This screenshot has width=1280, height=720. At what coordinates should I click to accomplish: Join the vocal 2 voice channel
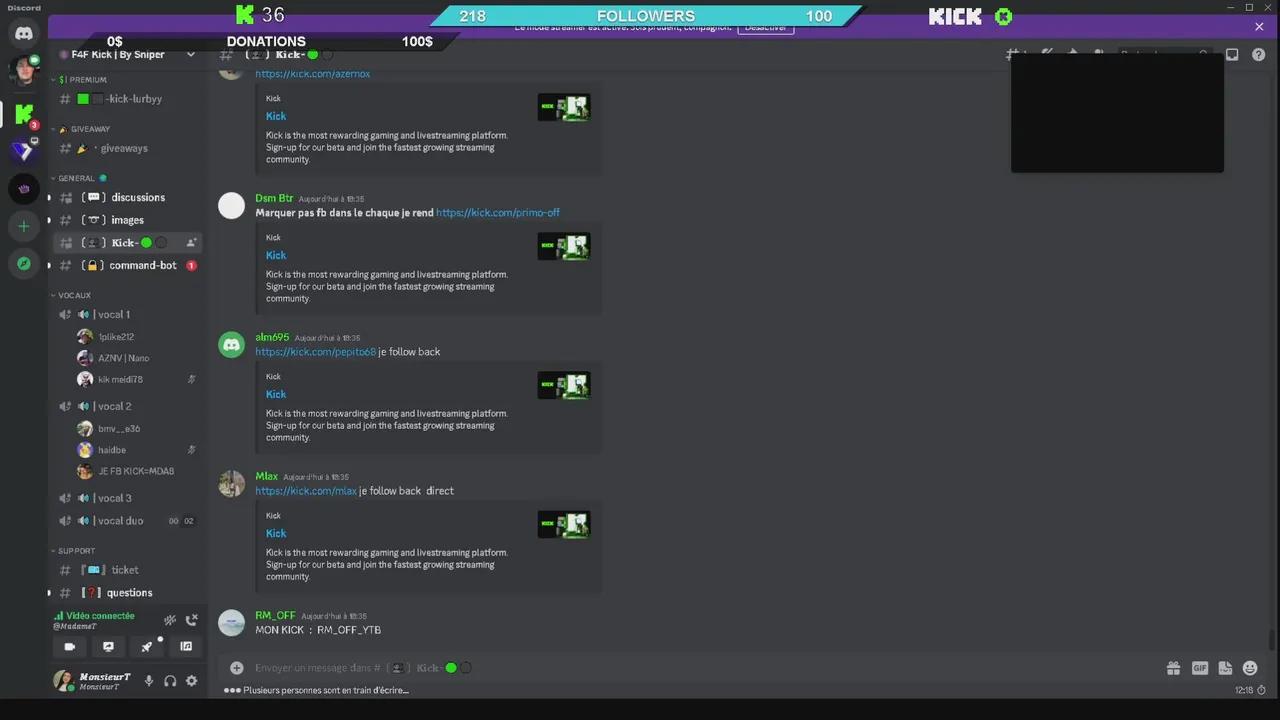point(128,406)
